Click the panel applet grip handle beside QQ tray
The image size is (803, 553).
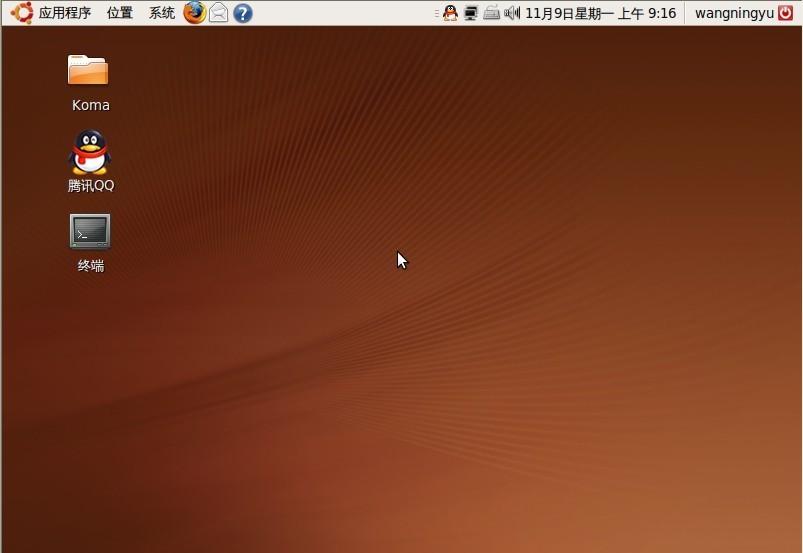(x=436, y=13)
